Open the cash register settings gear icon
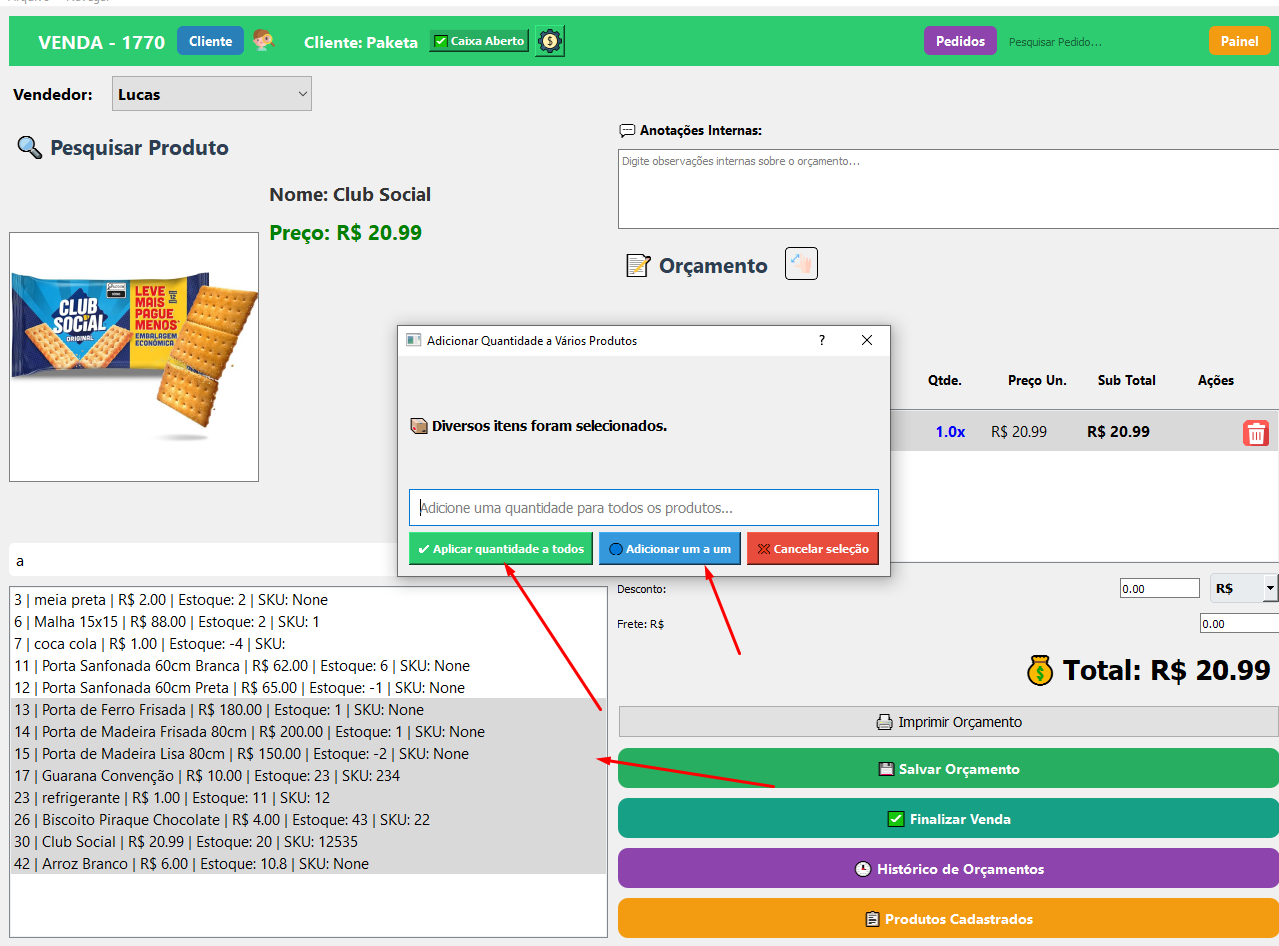The image size is (1279, 946). 549,41
